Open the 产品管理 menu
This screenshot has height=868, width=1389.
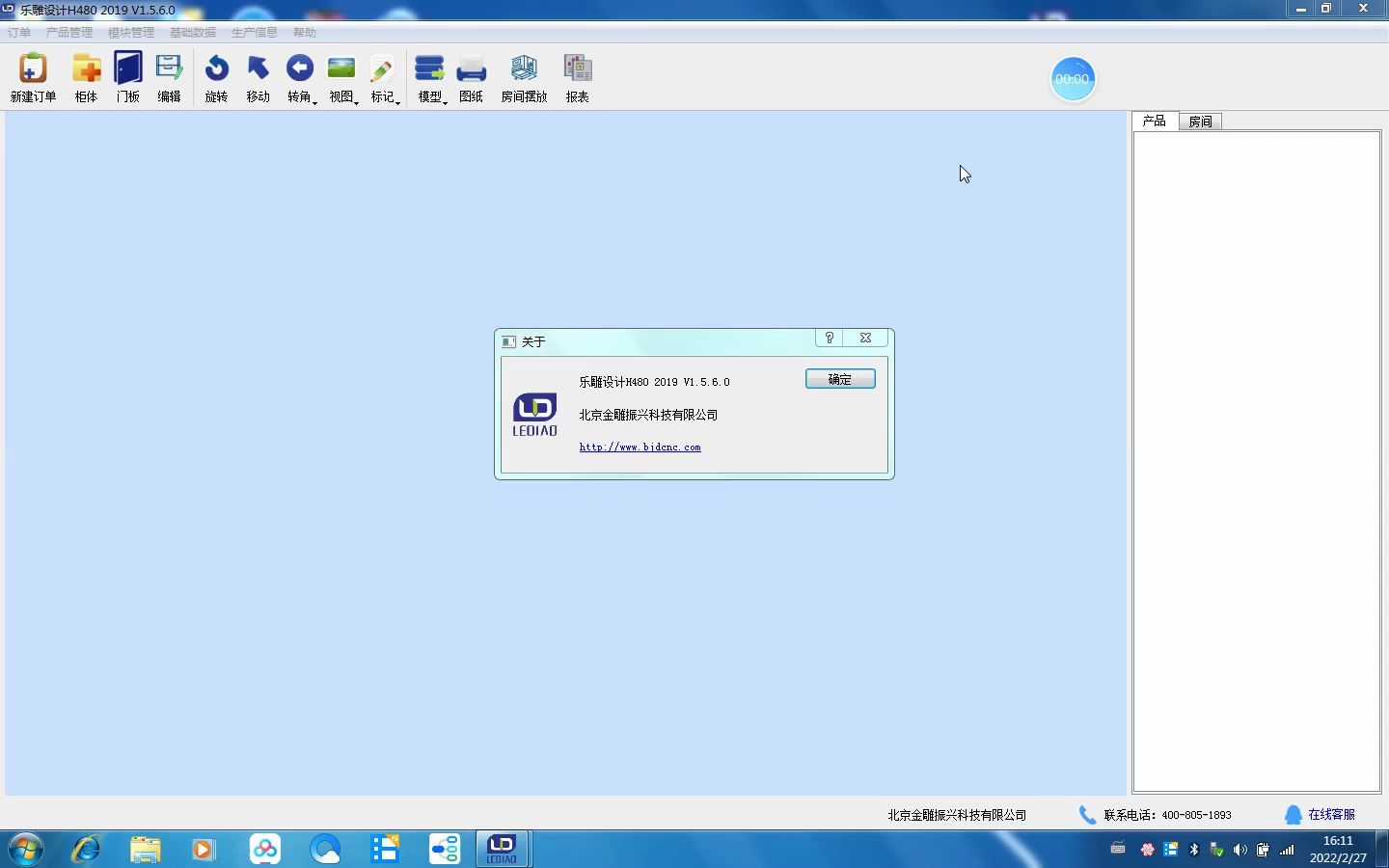(69, 33)
